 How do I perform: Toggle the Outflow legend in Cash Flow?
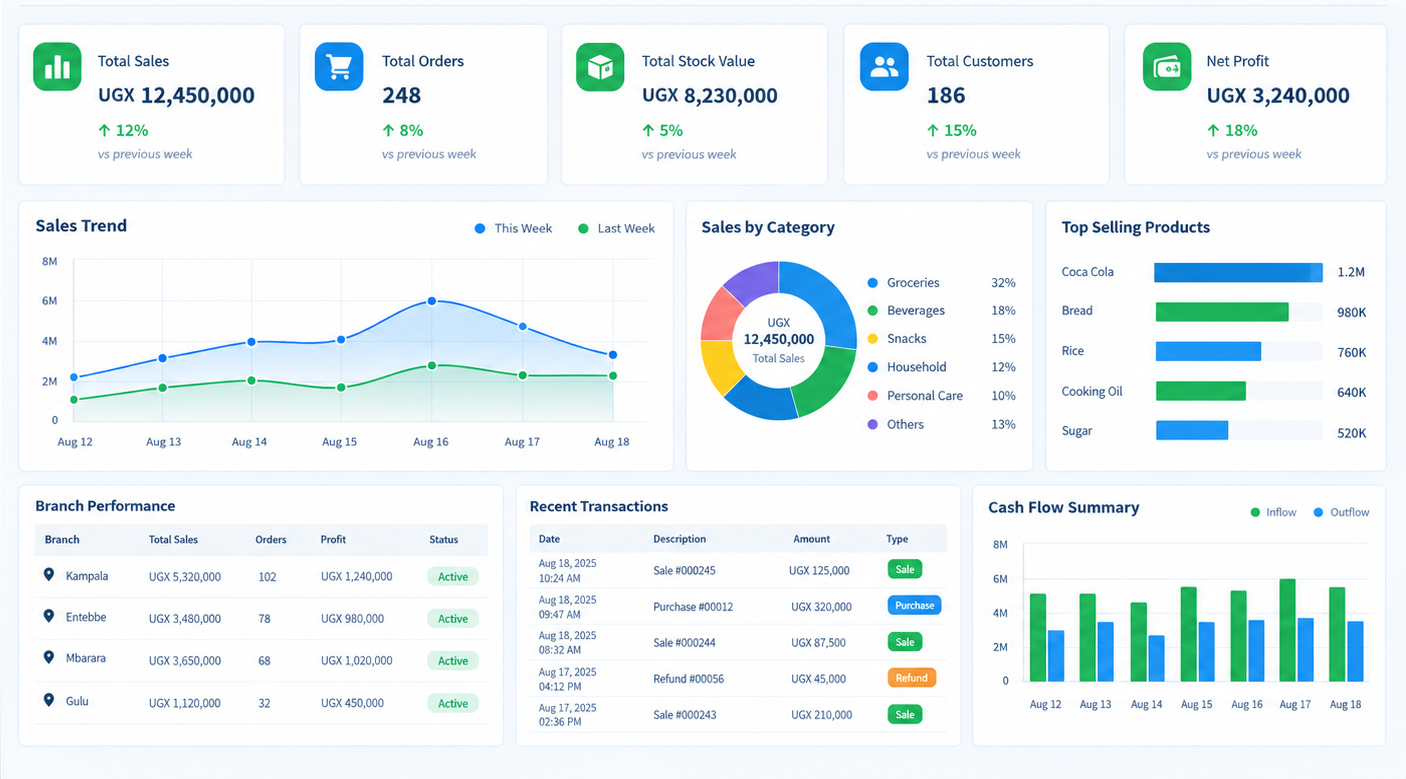click(x=1341, y=512)
